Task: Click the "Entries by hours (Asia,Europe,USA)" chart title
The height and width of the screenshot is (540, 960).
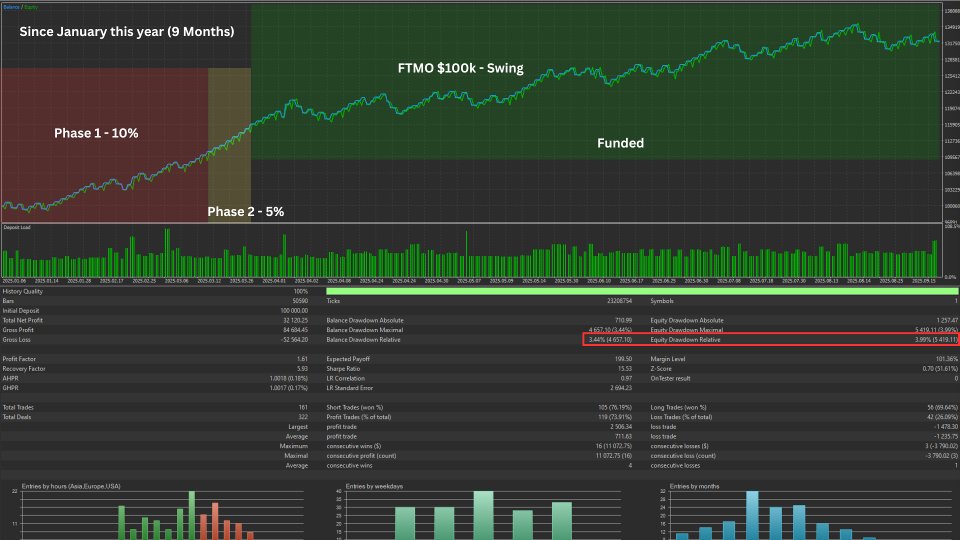Action: tap(71, 487)
